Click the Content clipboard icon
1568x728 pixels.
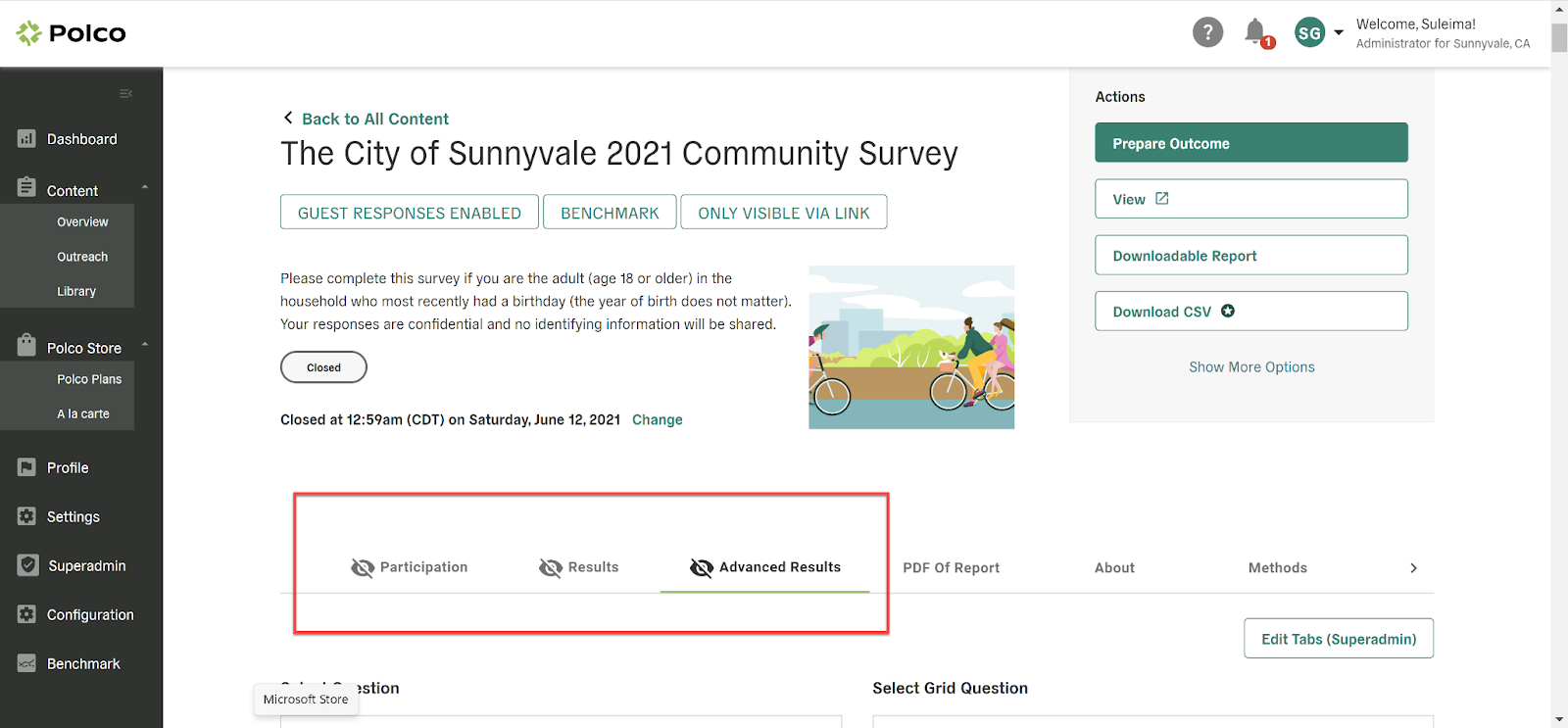[x=26, y=187]
